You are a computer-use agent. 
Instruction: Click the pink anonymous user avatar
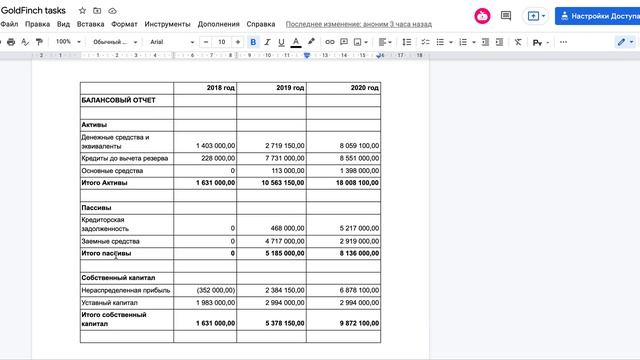[x=482, y=16]
